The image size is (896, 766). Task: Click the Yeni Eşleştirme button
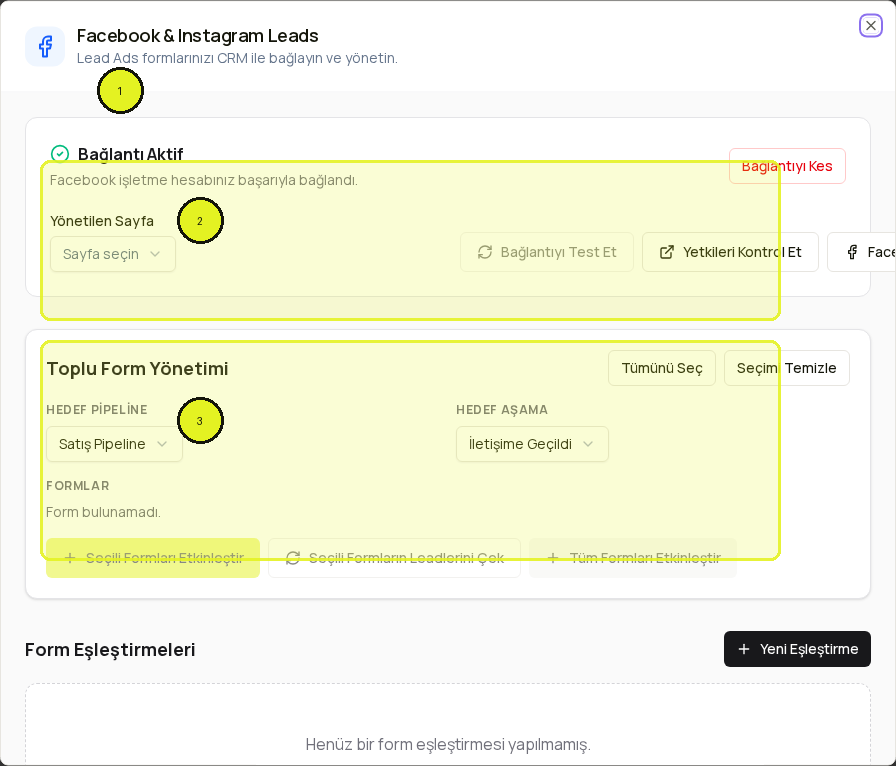click(x=797, y=649)
